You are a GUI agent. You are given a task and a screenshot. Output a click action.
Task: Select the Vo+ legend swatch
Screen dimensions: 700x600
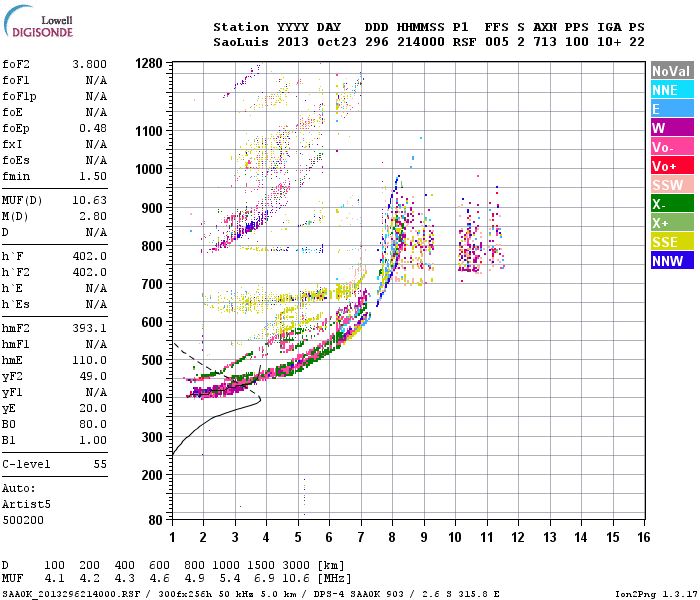pyautogui.click(x=672, y=166)
